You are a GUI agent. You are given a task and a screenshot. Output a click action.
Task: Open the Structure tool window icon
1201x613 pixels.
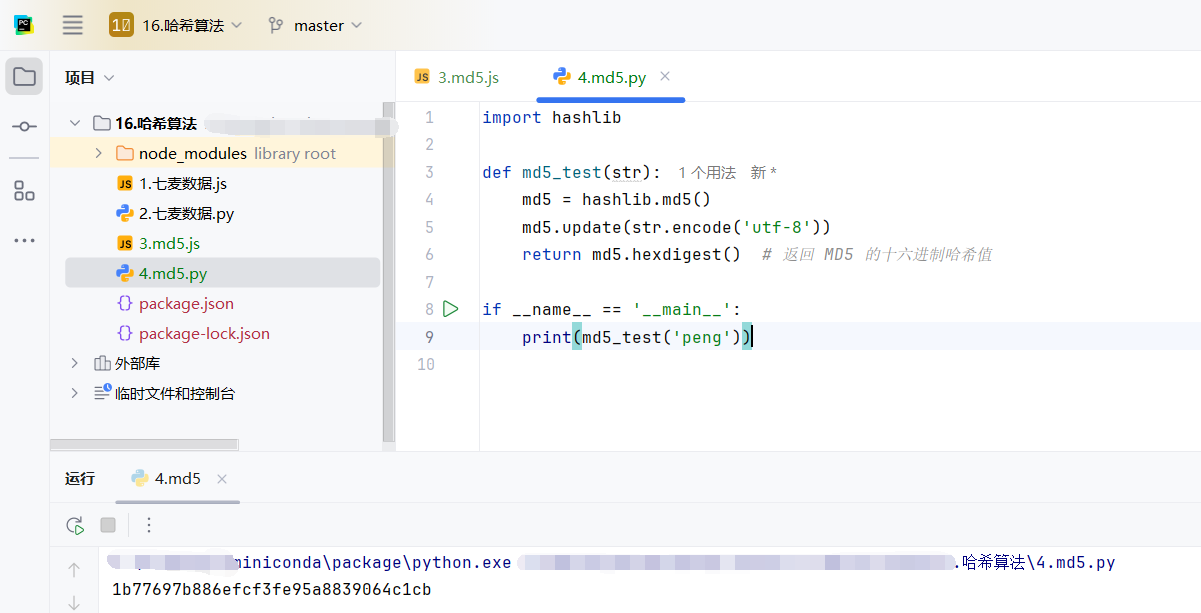(24, 191)
